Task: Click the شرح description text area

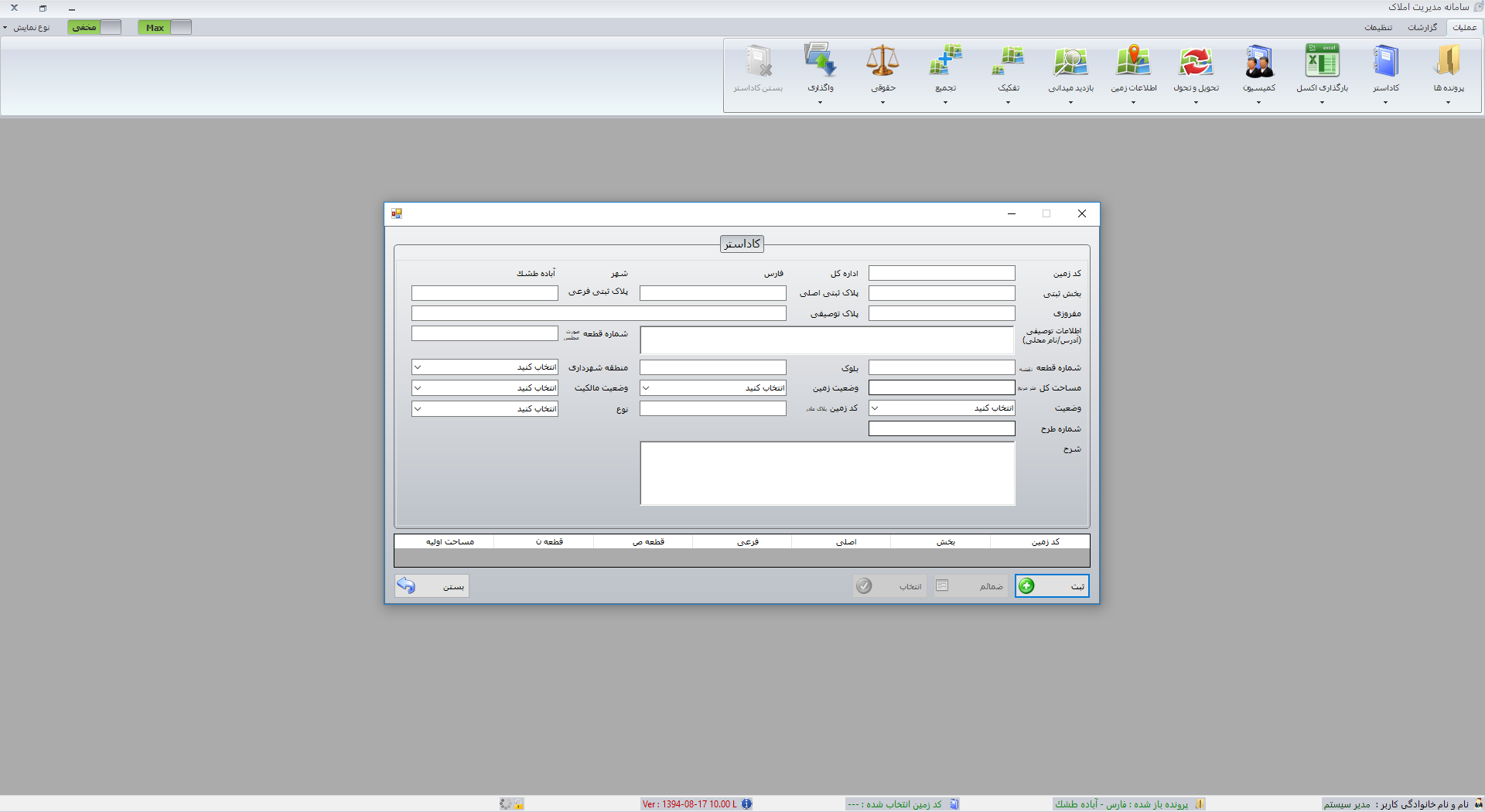Action: 828,473
